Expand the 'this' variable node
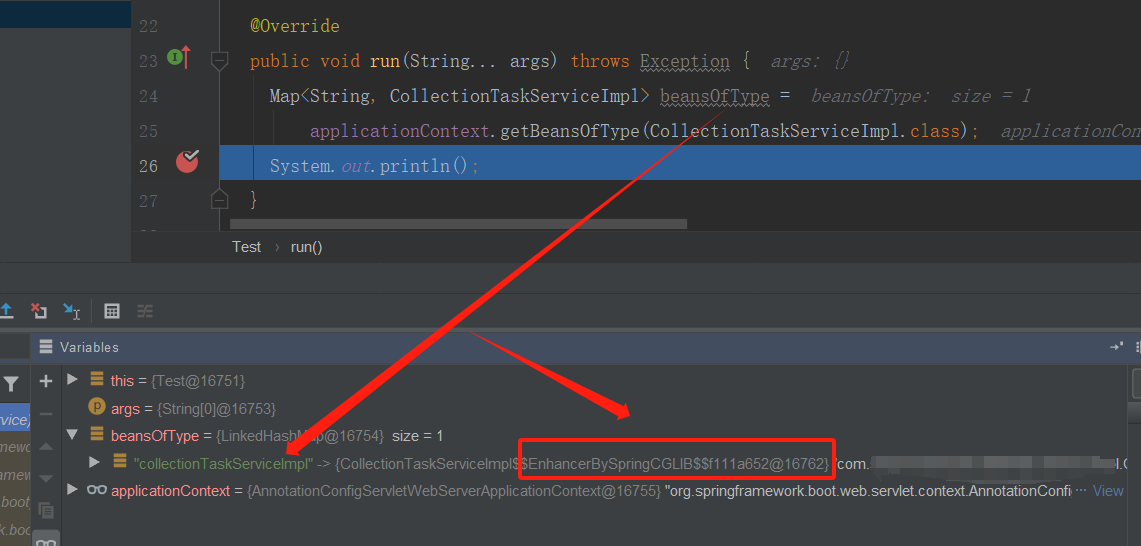This screenshot has height=546, width=1141. click(x=71, y=379)
